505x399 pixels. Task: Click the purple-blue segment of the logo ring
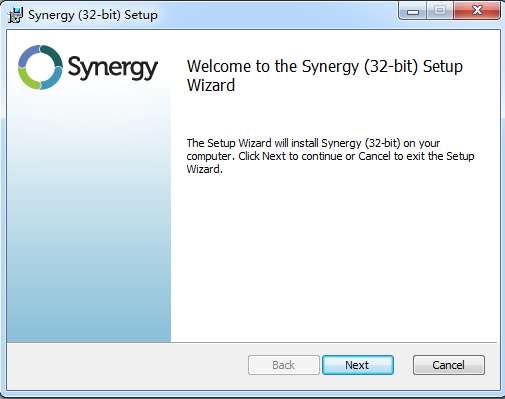[x=28, y=55]
